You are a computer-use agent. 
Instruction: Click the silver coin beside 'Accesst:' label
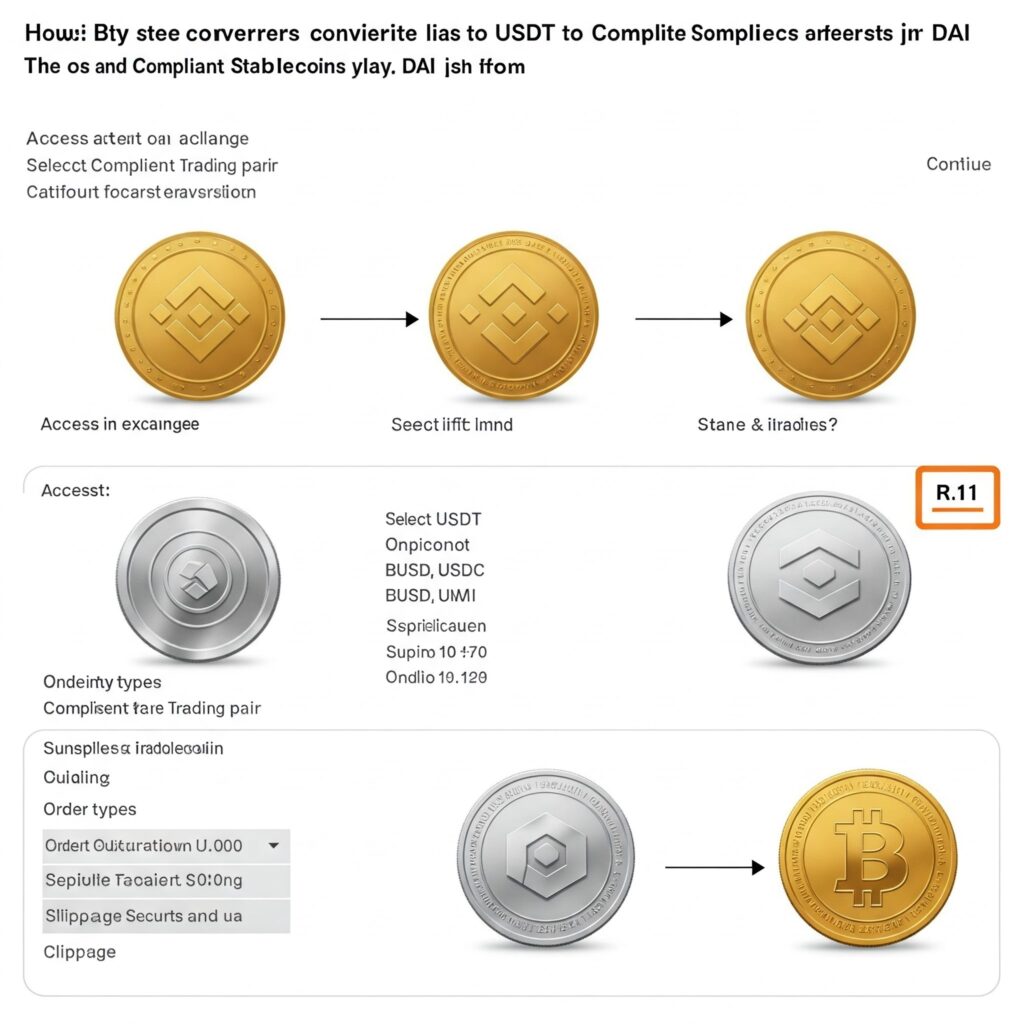point(198,580)
